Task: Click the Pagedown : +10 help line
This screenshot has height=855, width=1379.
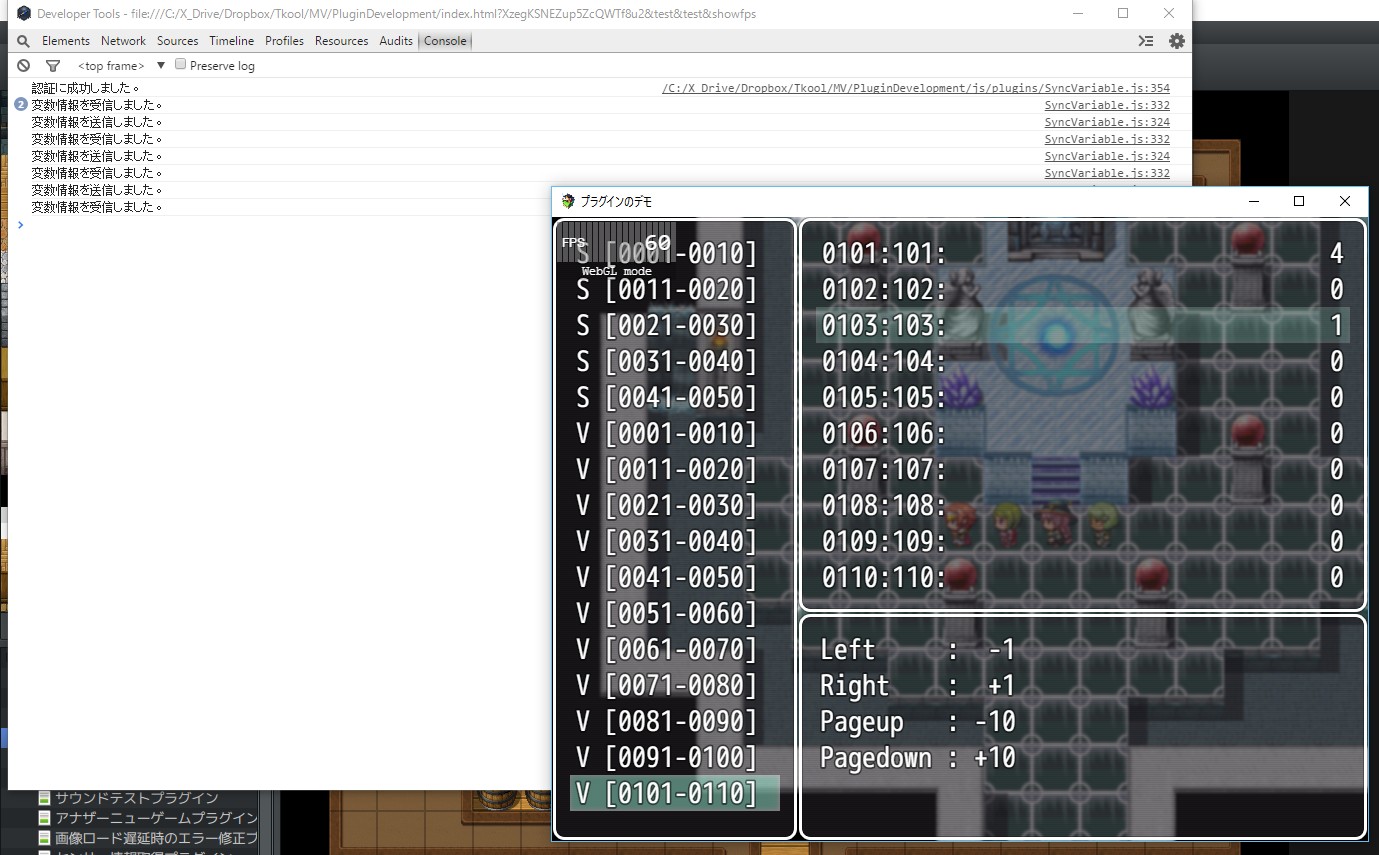Action: click(x=918, y=758)
